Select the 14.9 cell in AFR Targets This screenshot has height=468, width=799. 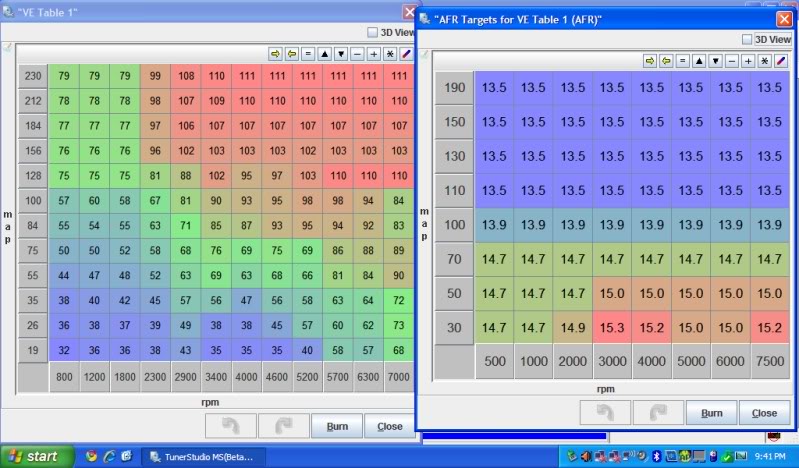(x=573, y=328)
